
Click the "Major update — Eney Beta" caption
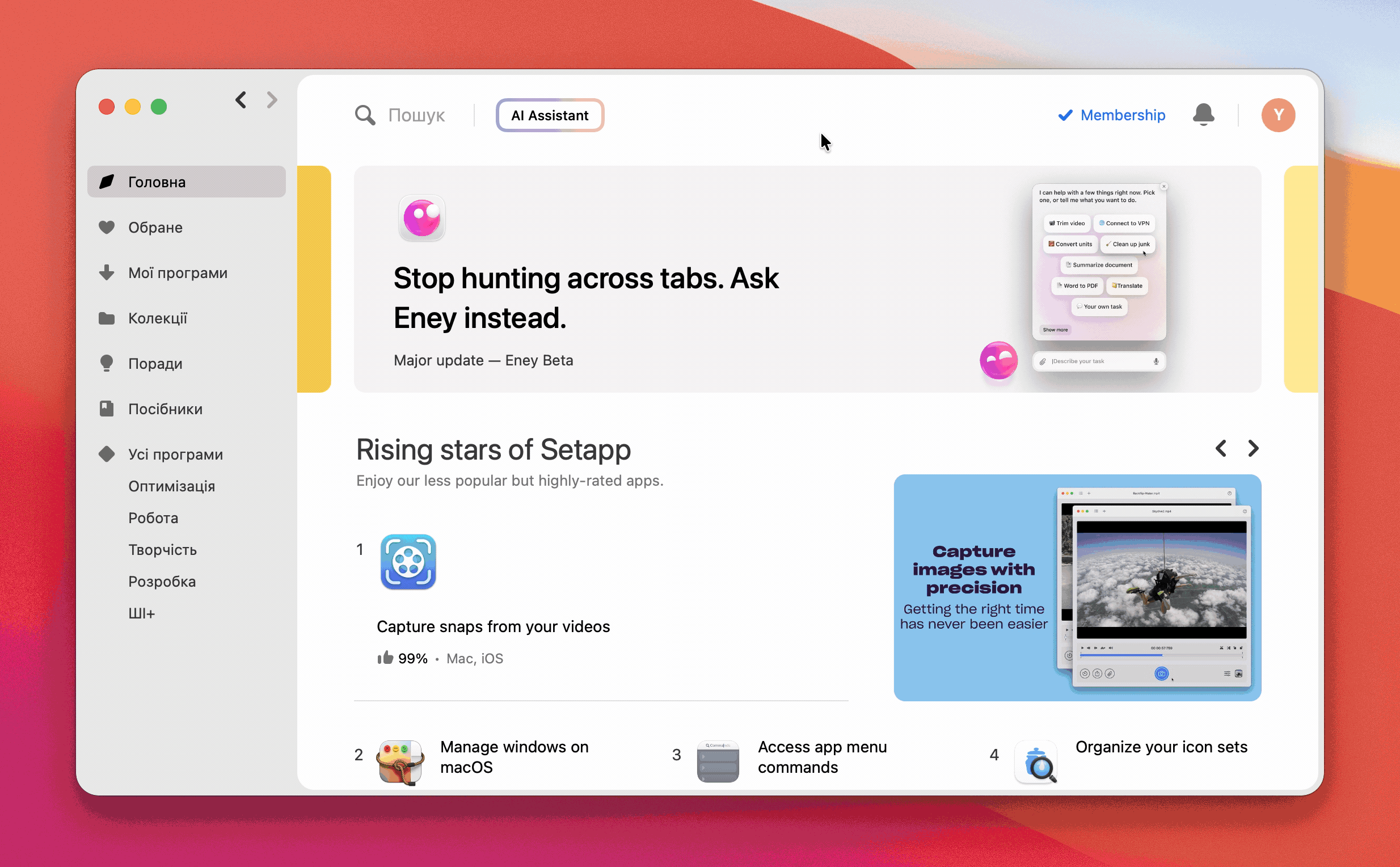tap(483, 360)
